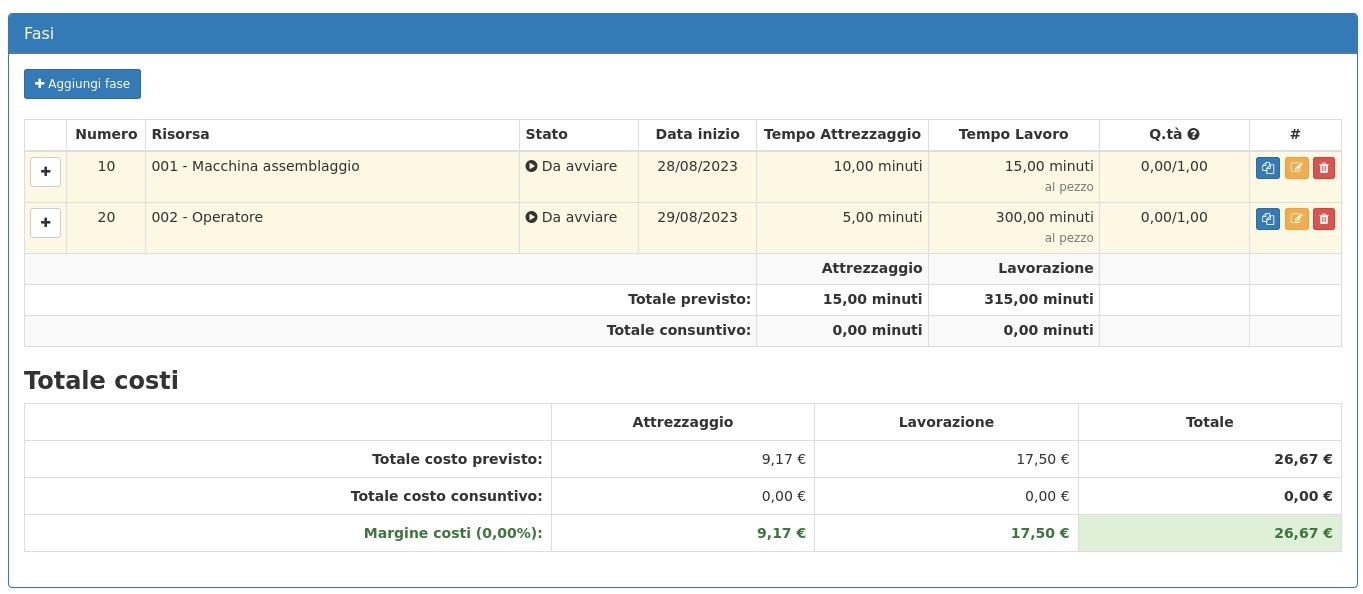This screenshot has width=1363, height=594.
Task: Delete the Macchina assemblaggio phase
Action: coord(1324,168)
